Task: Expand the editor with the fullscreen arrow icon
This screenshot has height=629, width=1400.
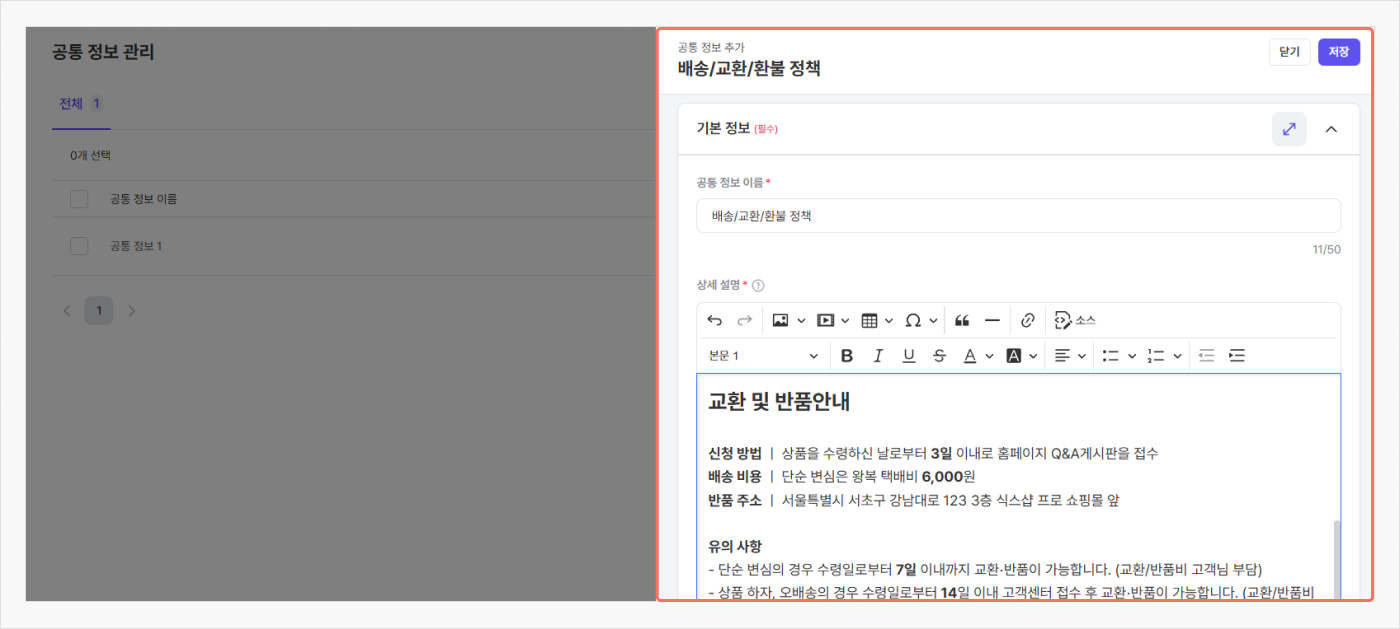Action: 1289,129
